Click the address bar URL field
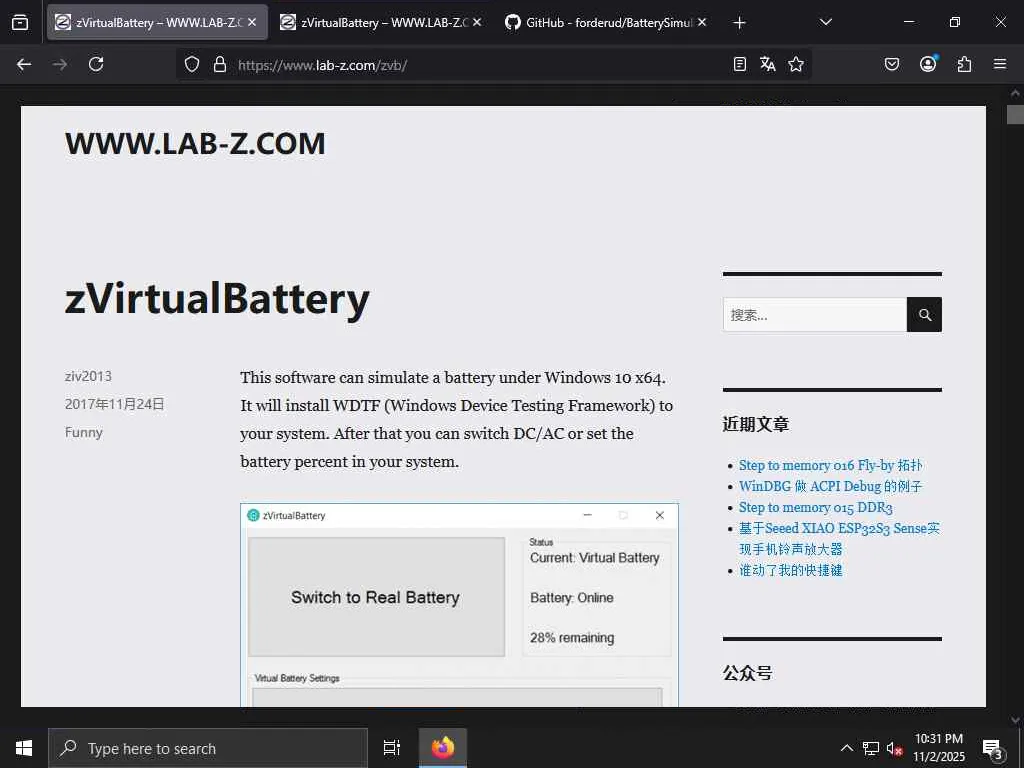1024x768 pixels. click(479, 65)
